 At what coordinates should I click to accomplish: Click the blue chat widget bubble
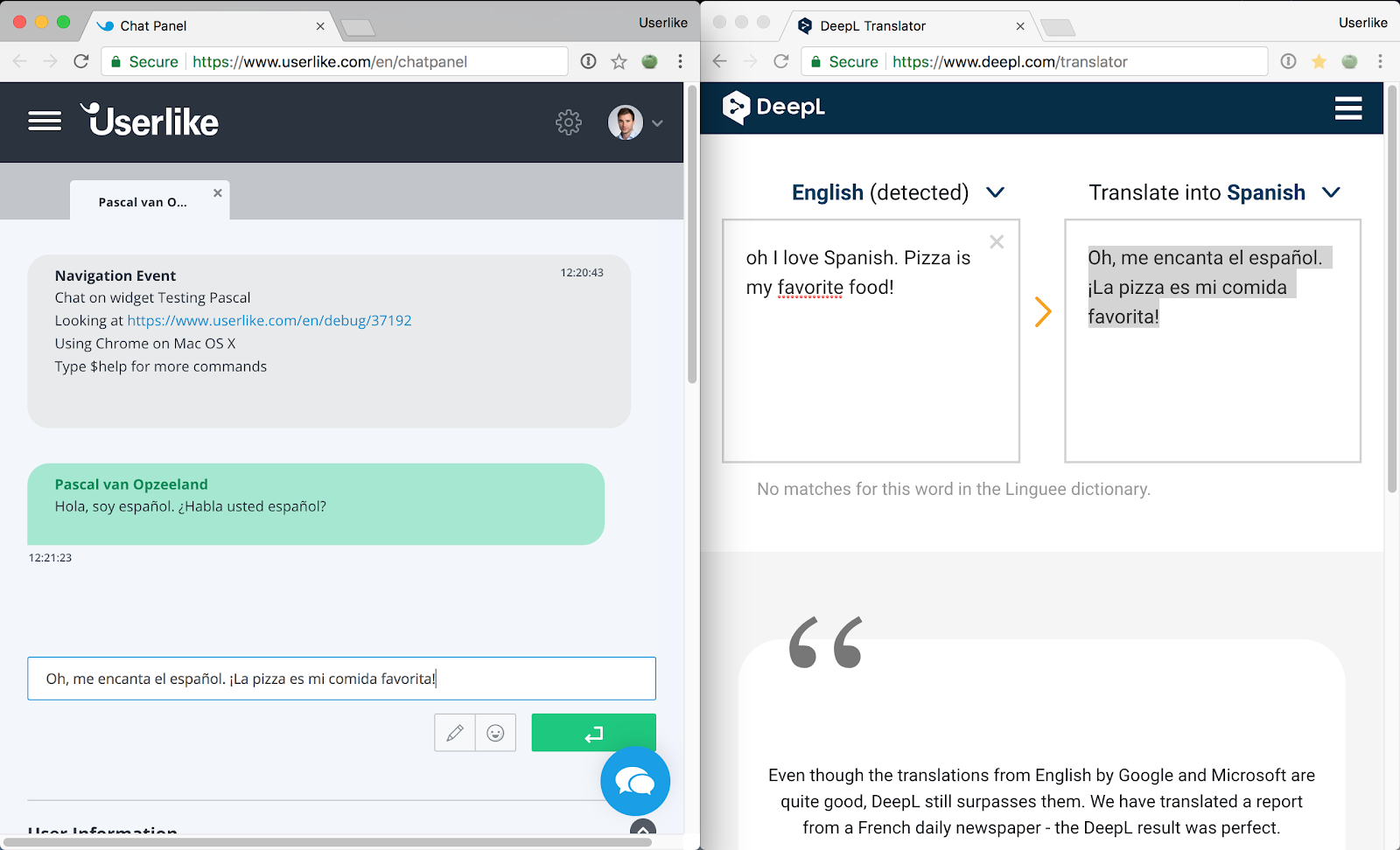coord(635,781)
